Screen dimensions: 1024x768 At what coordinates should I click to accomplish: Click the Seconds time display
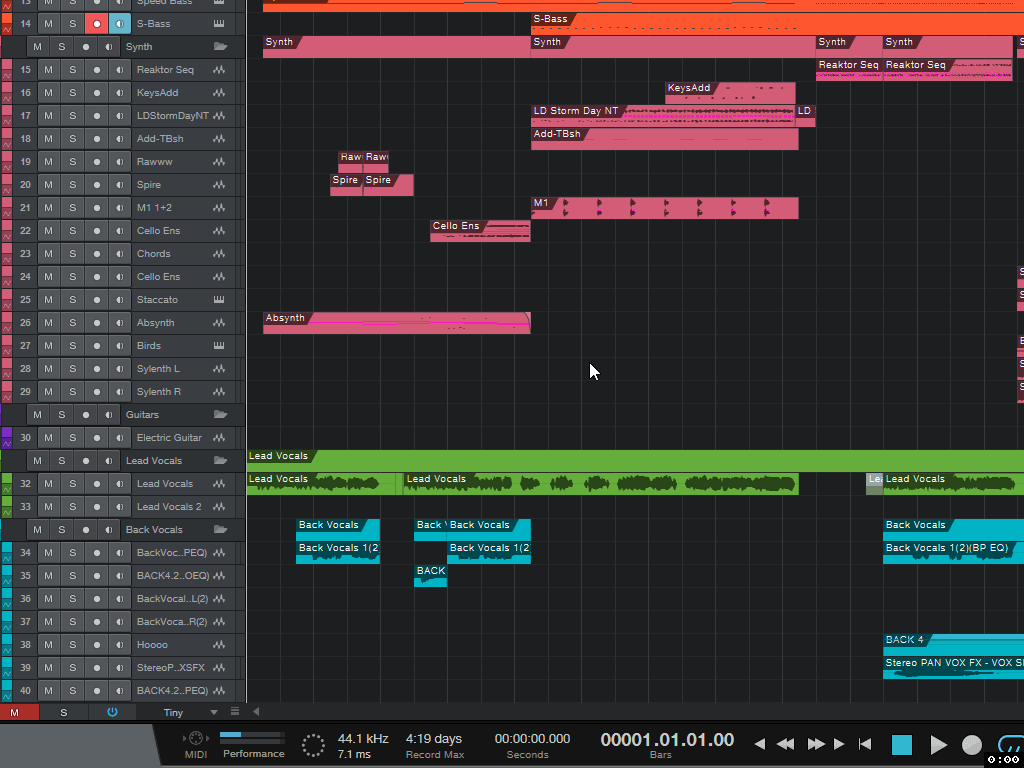(x=532, y=739)
